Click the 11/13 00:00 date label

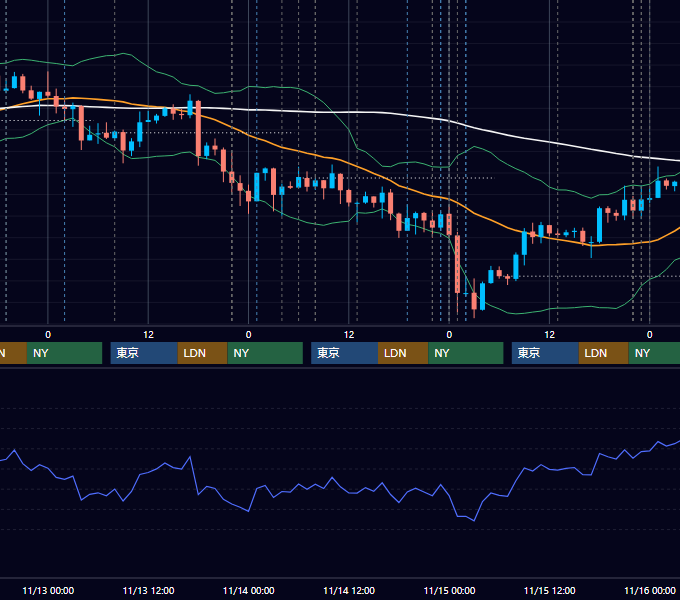coord(48,590)
